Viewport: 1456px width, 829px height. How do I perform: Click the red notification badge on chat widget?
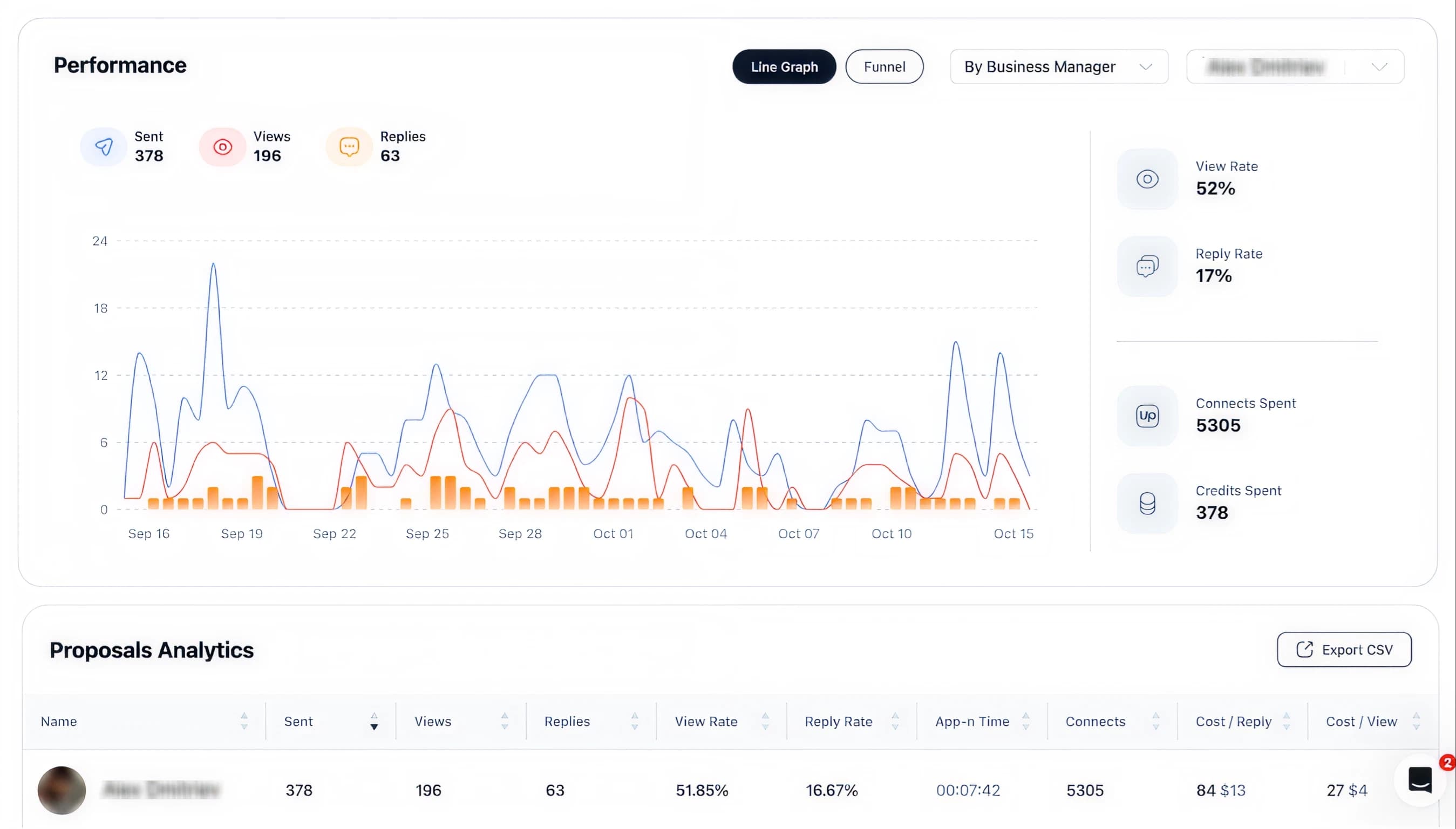1447,763
